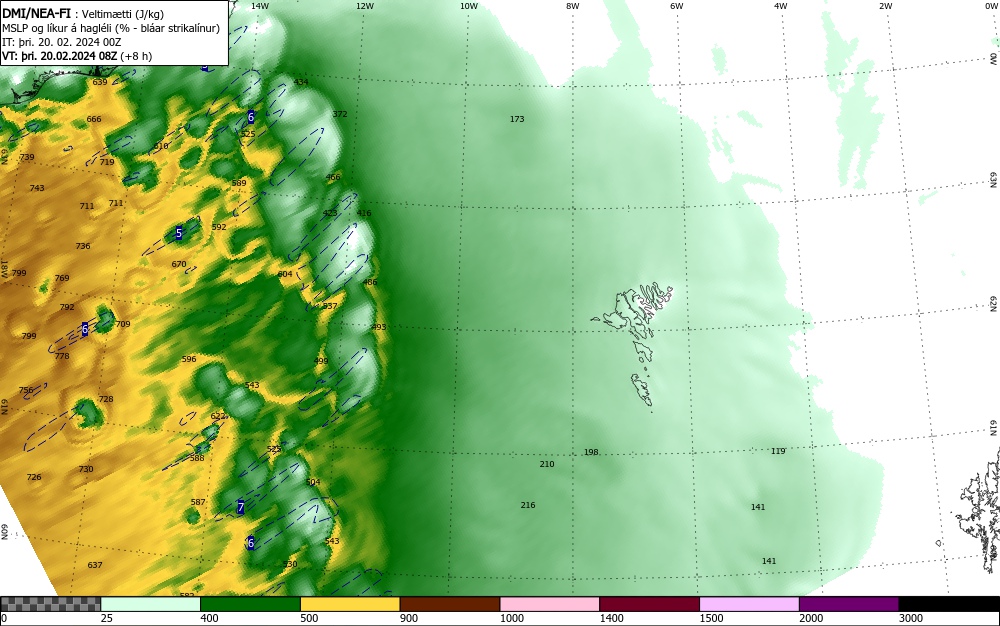Image resolution: width=1000 pixels, height=626 pixels.
Task: Click the CAPE value 210
Action: [547, 464]
